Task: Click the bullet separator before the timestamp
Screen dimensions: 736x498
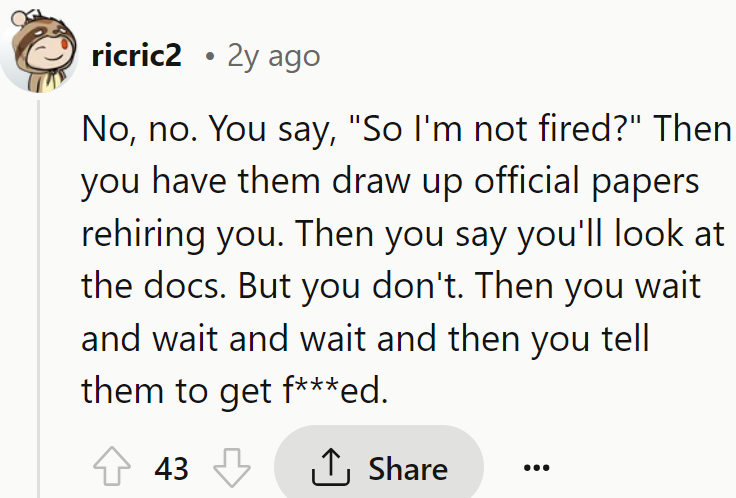Action: pyautogui.click(x=210, y=57)
